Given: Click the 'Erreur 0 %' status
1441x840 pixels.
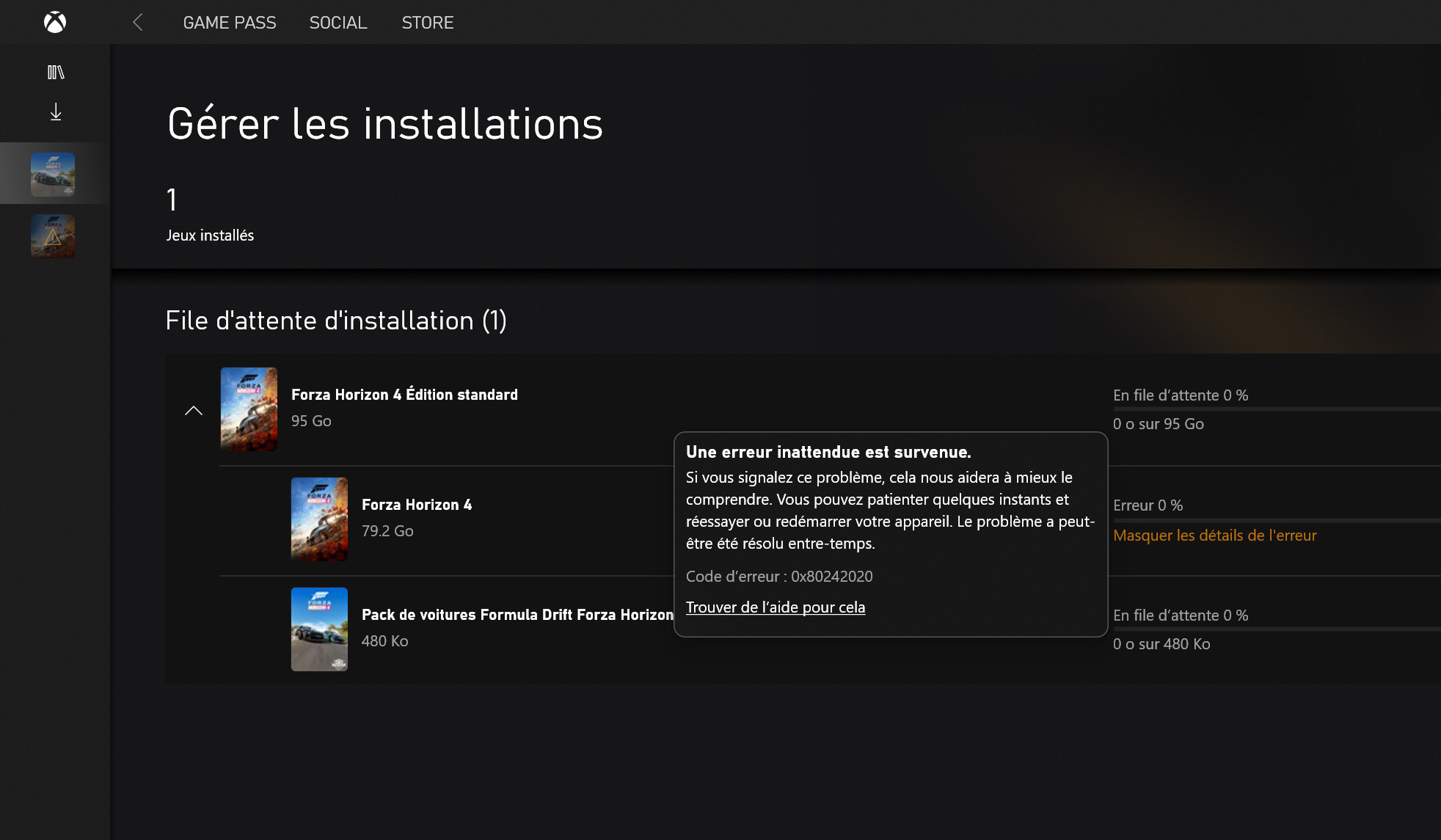Looking at the screenshot, I should 1148,505.
